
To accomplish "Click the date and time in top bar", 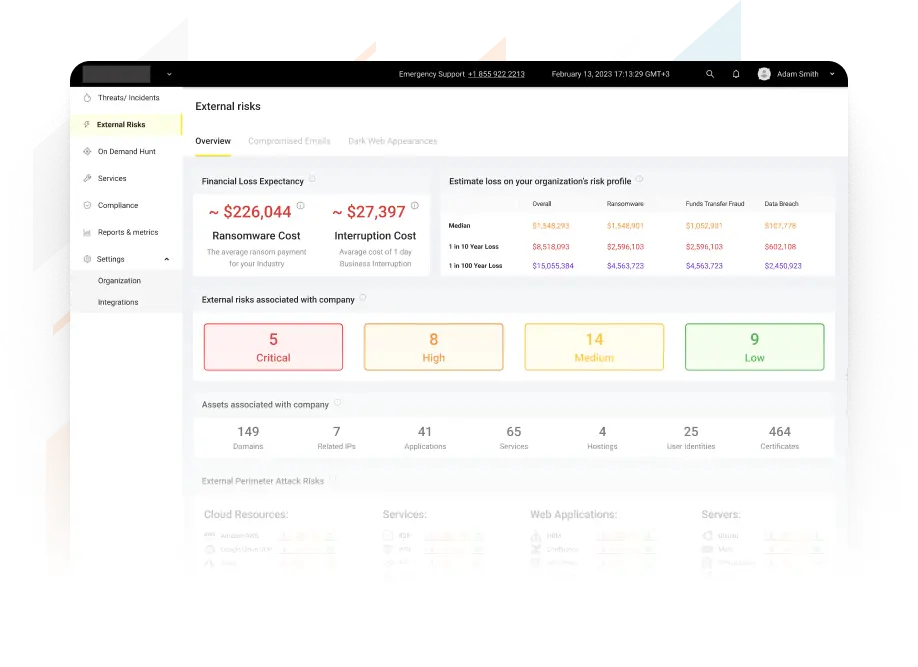I will (611, 74).
